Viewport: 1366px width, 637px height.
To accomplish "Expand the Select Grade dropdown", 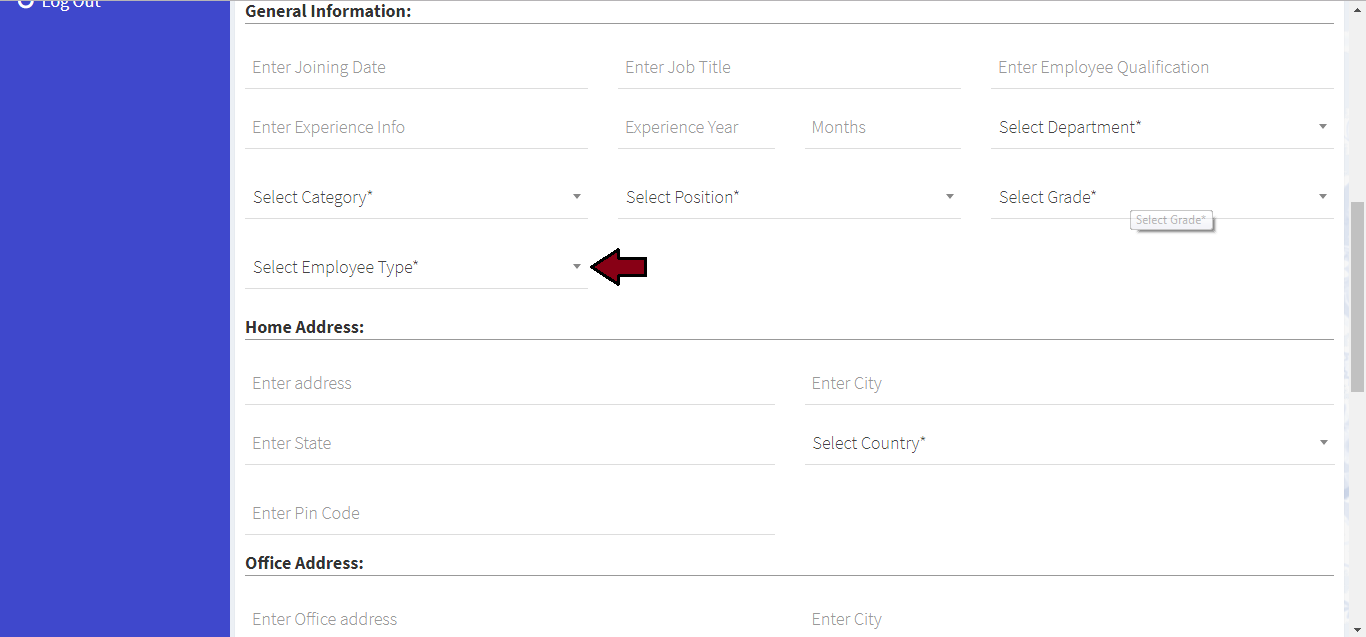I will (1162, 198).
